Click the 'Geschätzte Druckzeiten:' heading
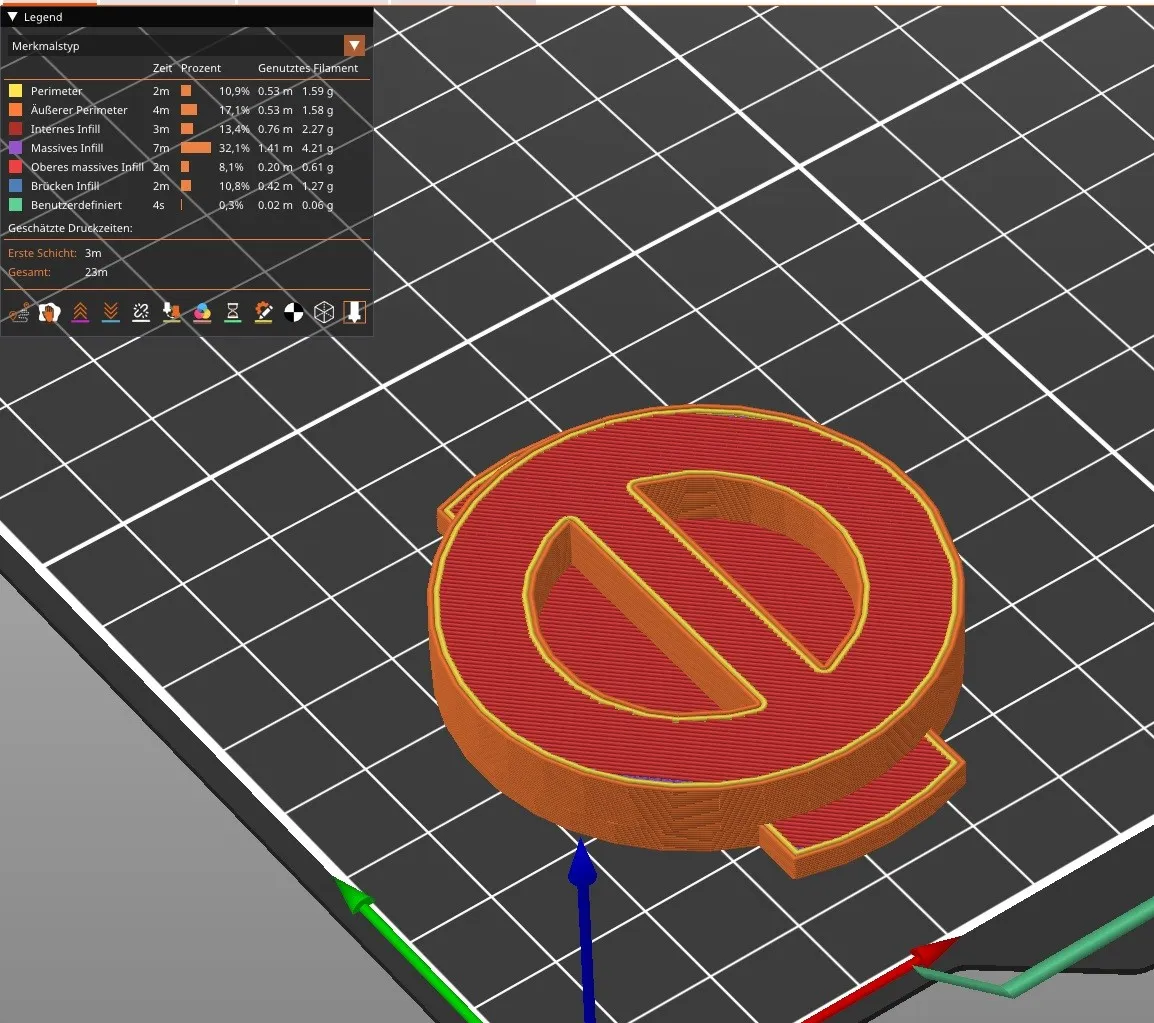1154x1023 pixels. [70, 228]
